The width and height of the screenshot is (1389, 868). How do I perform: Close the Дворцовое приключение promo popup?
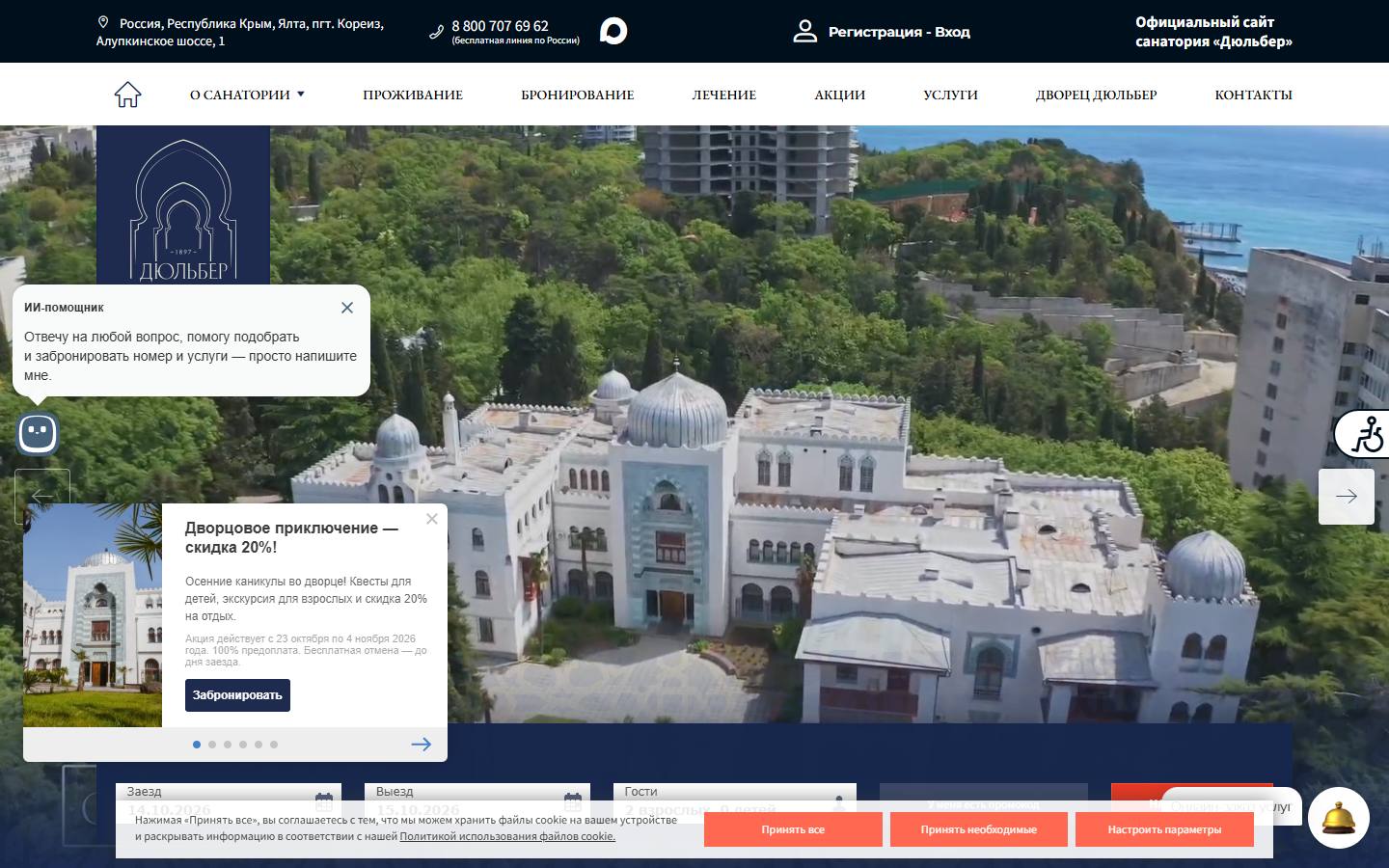click(432, 519)
